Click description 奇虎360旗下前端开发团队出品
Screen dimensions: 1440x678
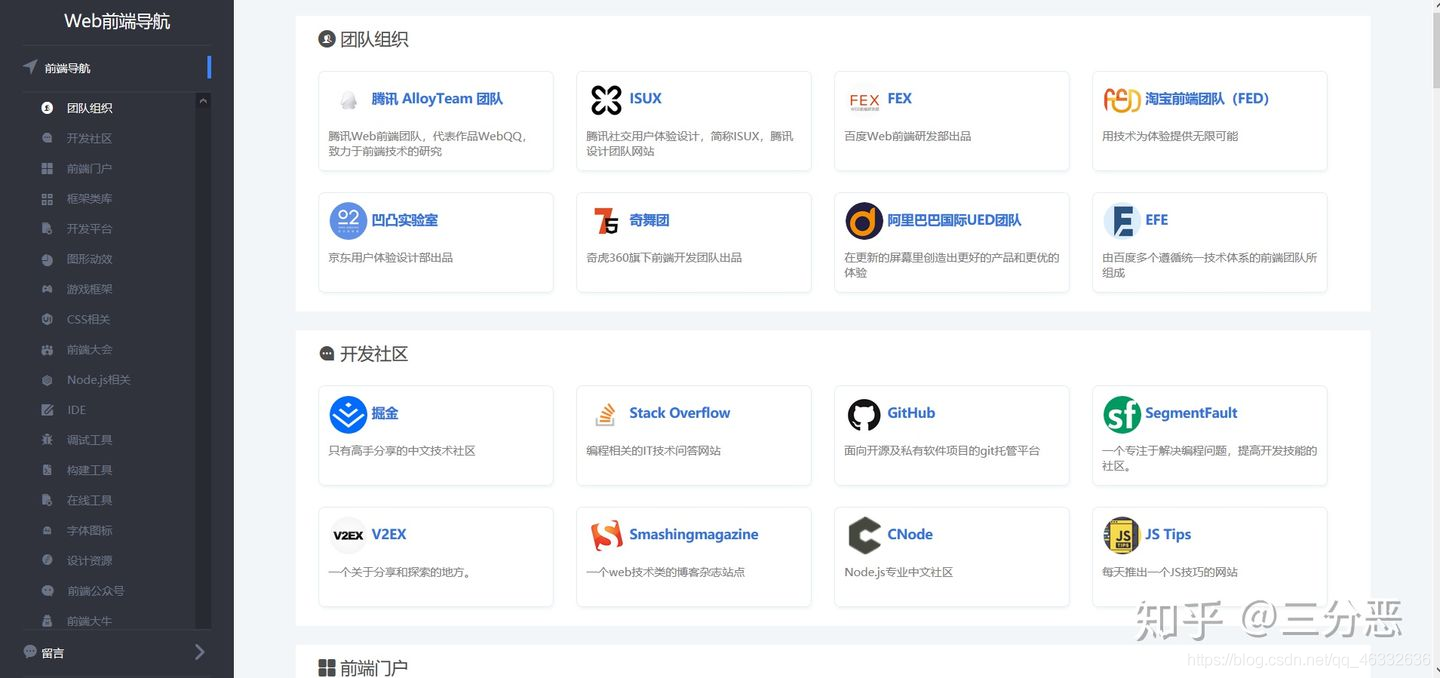click(x=664, y=257)
